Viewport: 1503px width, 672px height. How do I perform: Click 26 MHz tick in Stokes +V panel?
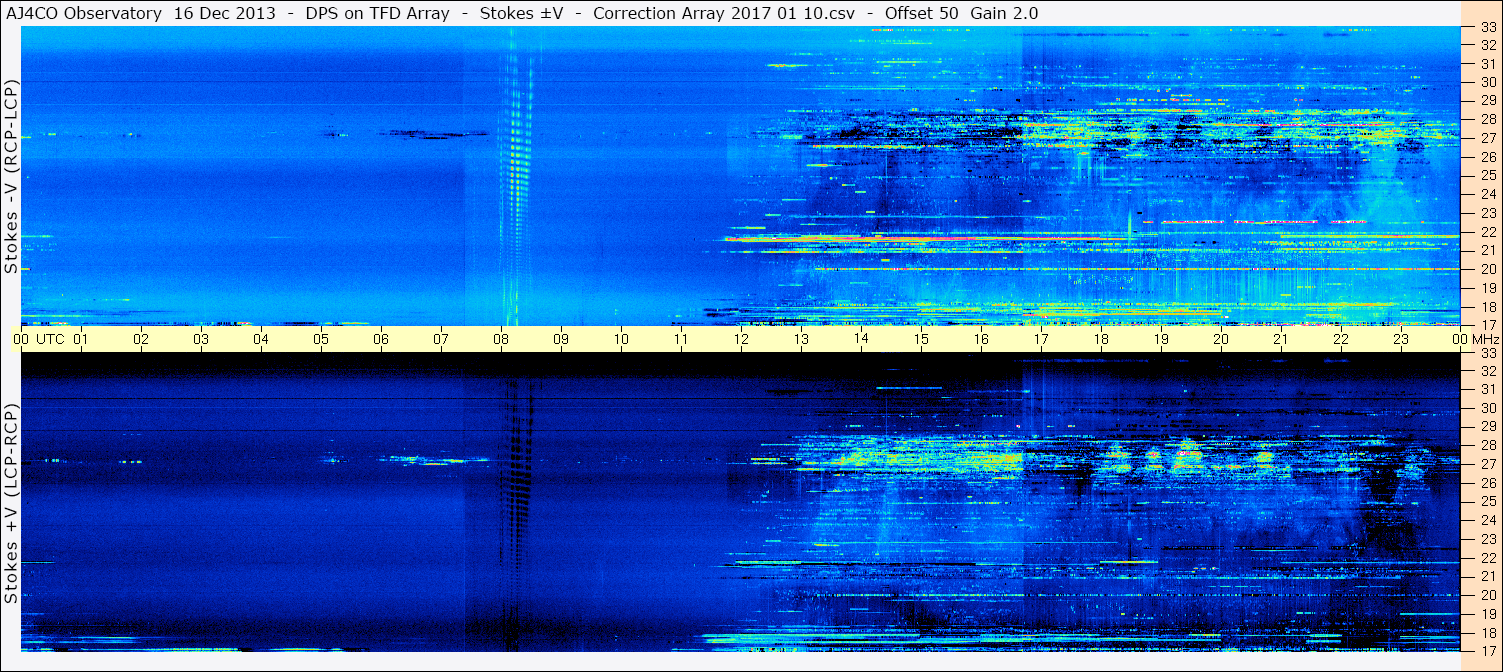click(x=1488, y=482)
